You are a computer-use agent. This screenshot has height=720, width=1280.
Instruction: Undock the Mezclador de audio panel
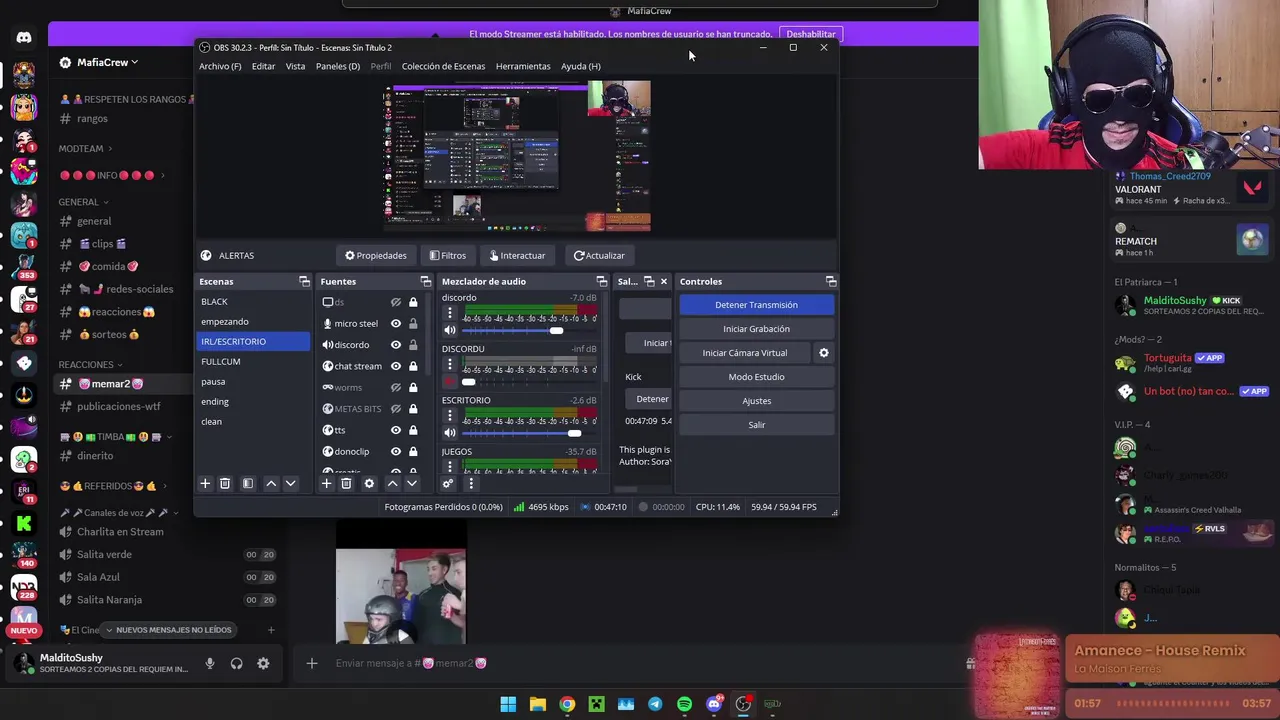(602, 281)
